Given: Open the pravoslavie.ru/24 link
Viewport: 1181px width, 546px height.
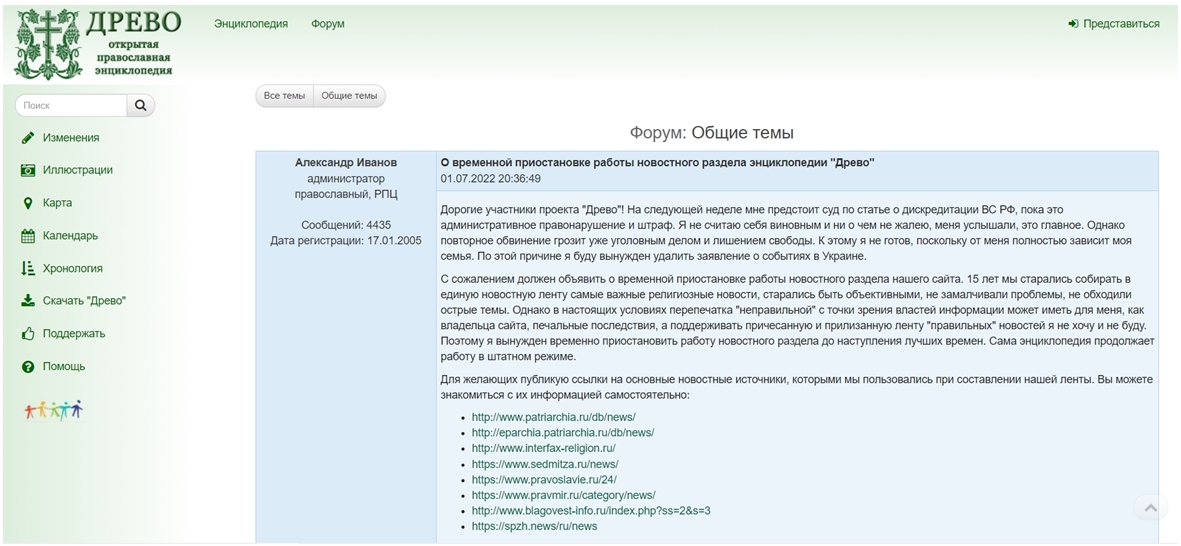Looking at the screenshot, I should pyautogui.click(x=545, y=480).
